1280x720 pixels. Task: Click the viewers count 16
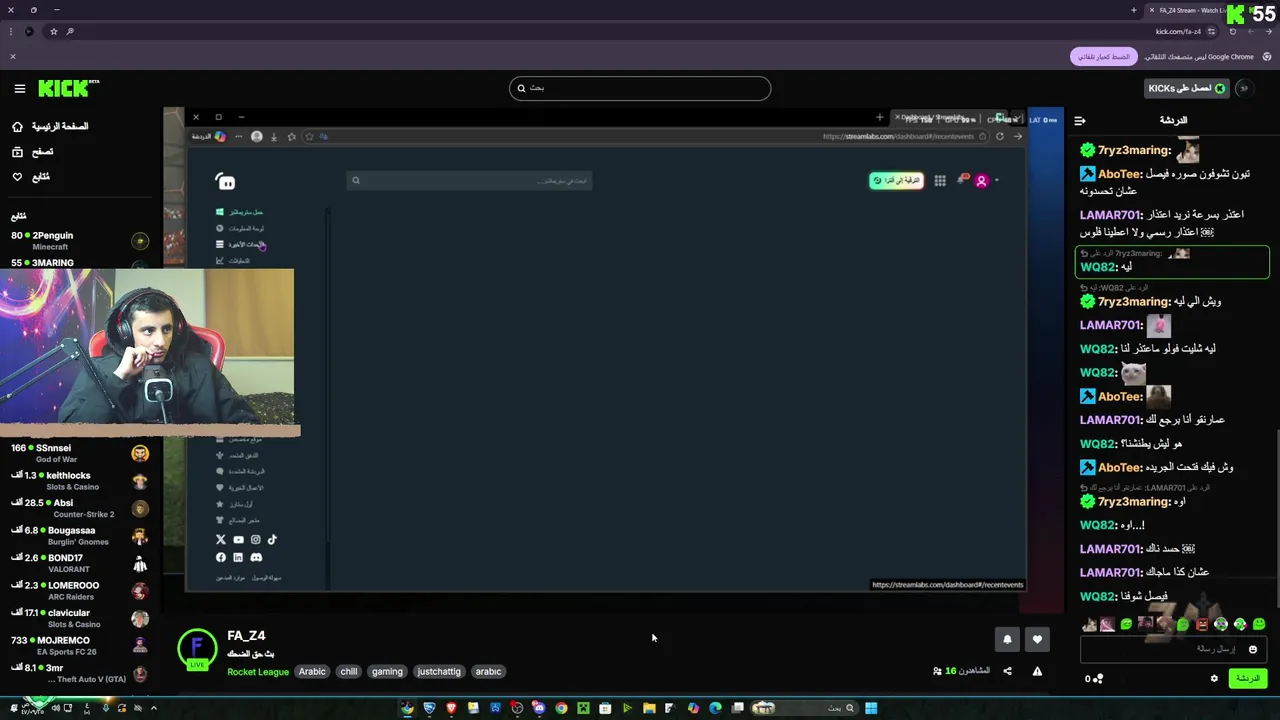[x=961, y=671]
